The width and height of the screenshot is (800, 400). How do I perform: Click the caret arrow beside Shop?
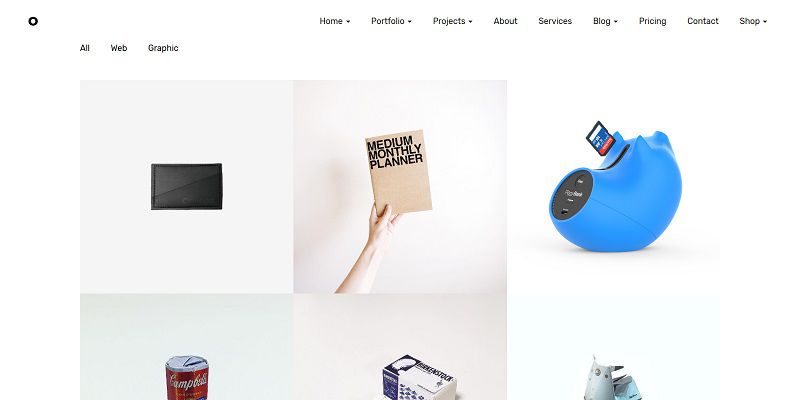pos(765,21)
